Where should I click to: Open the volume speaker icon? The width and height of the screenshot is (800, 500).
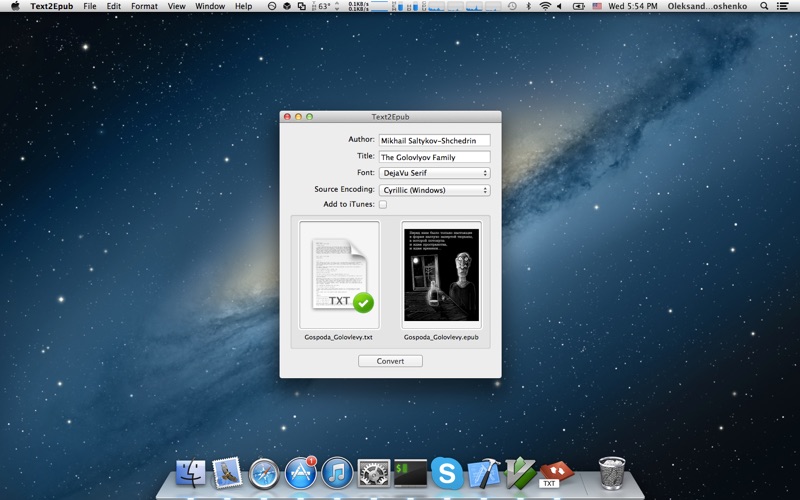coord(559,6)
